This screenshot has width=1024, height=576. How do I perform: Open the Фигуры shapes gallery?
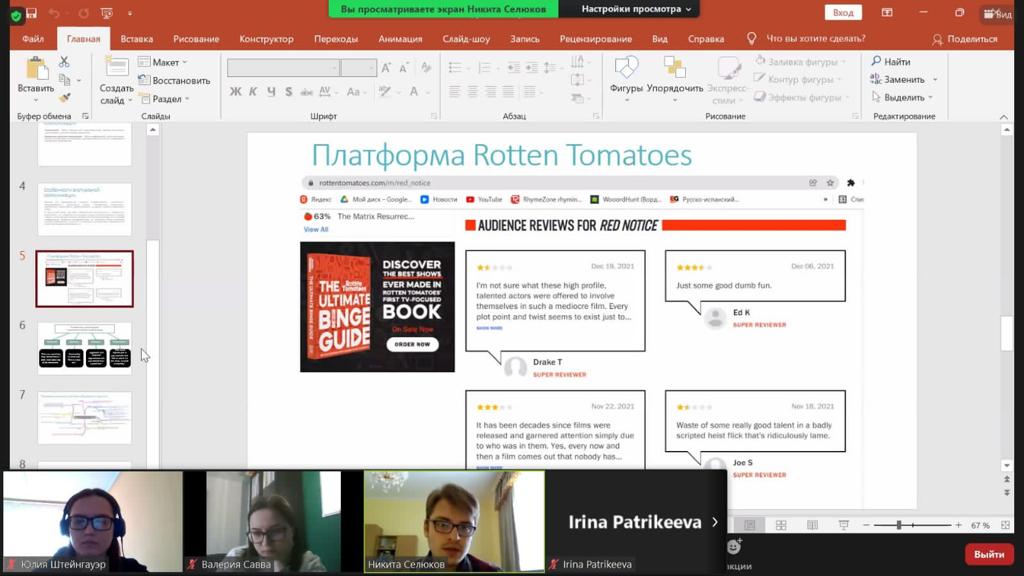click(626, 69)
